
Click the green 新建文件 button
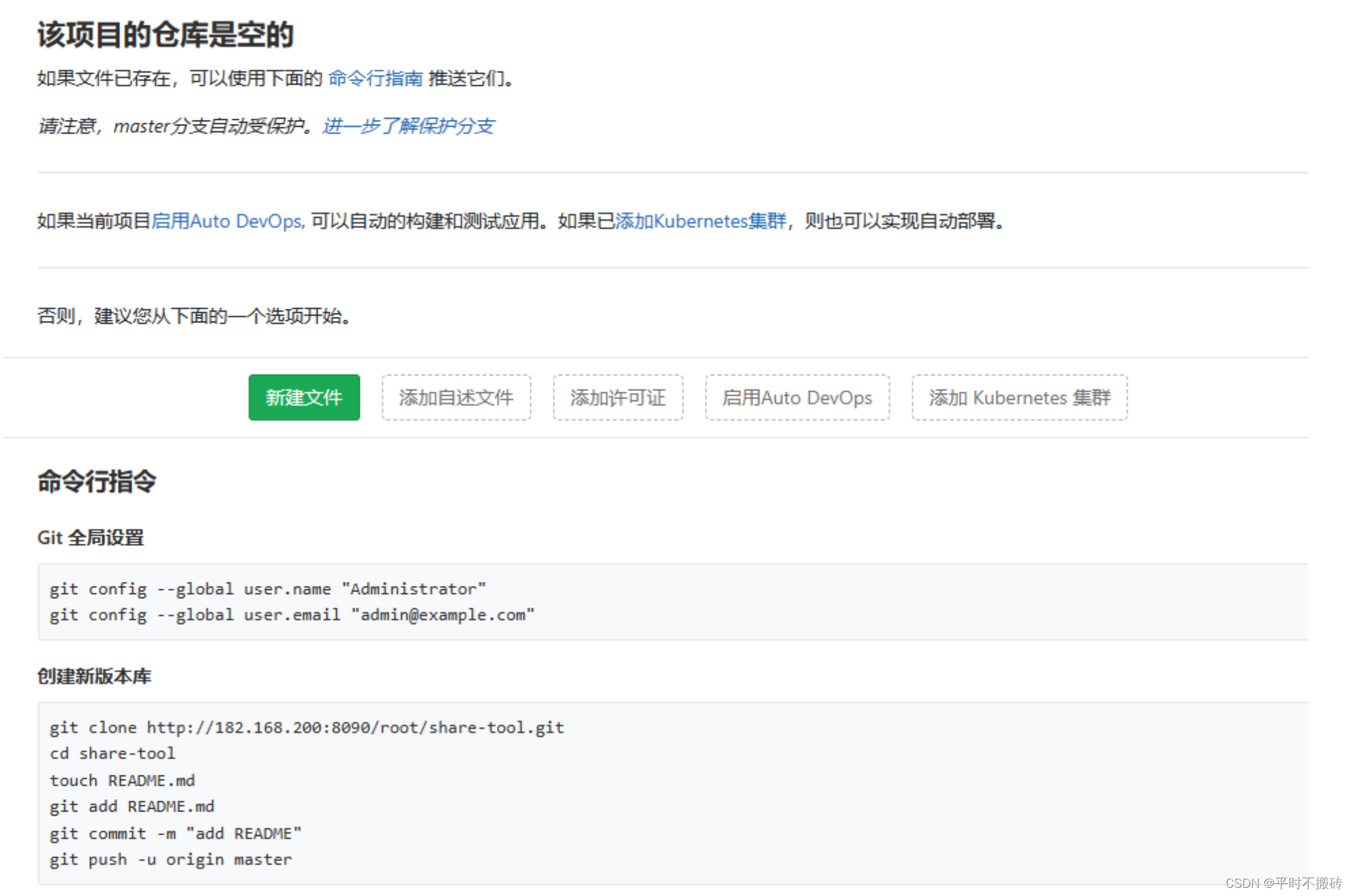click(304, 397)
